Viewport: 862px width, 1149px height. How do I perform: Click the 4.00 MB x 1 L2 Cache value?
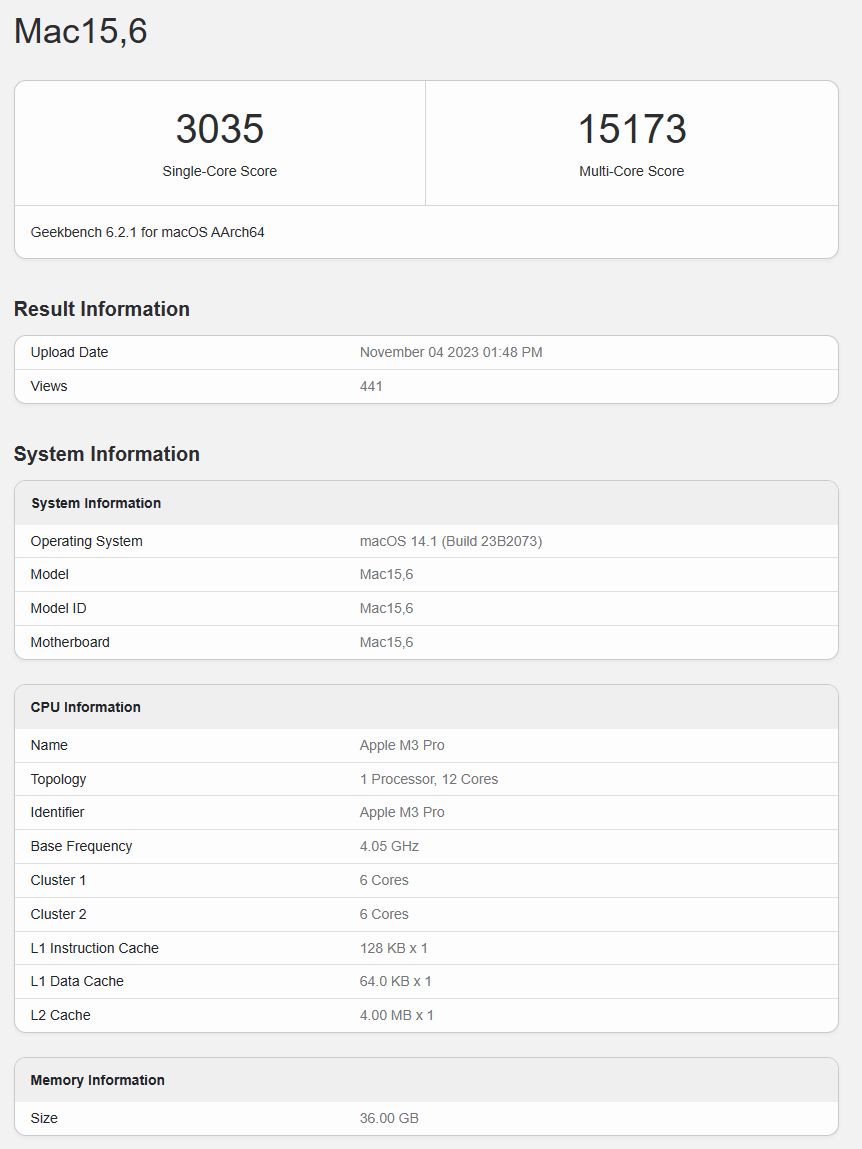[397, 1015]
